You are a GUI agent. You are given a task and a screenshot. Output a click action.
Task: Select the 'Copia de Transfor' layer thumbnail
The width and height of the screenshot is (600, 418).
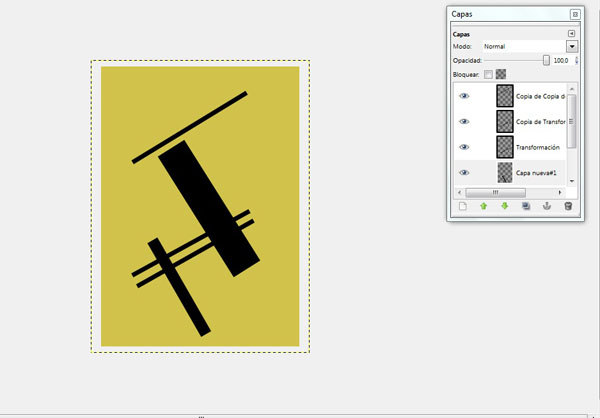pyautogui.click(x=505, y=122)
